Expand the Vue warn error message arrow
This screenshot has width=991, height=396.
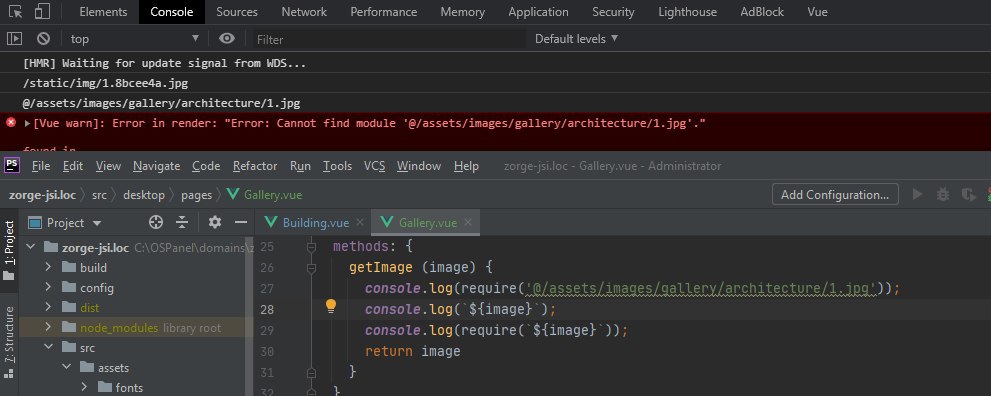(27, 123)
